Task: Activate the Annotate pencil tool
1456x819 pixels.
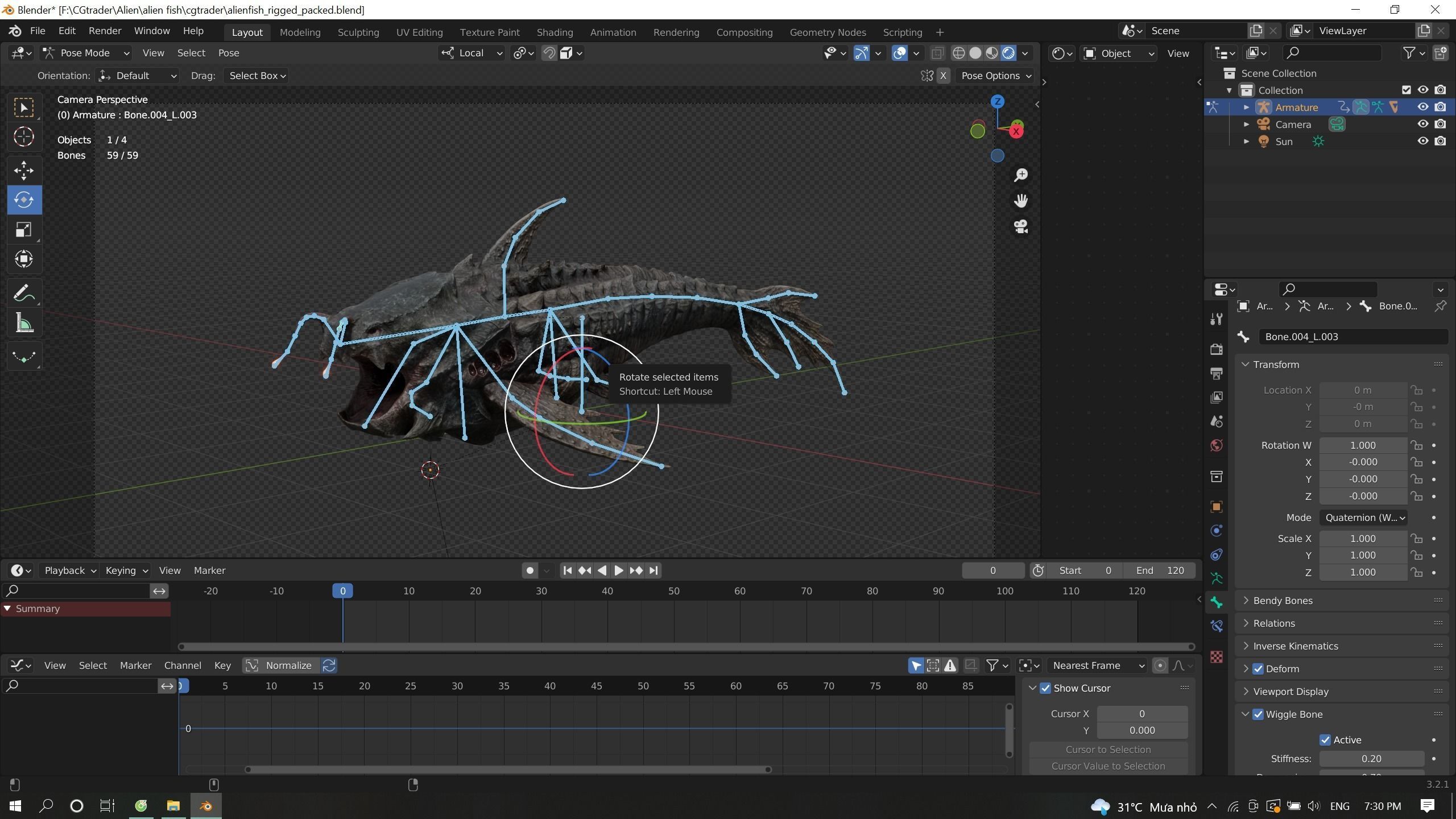Action: pos(24,293)
